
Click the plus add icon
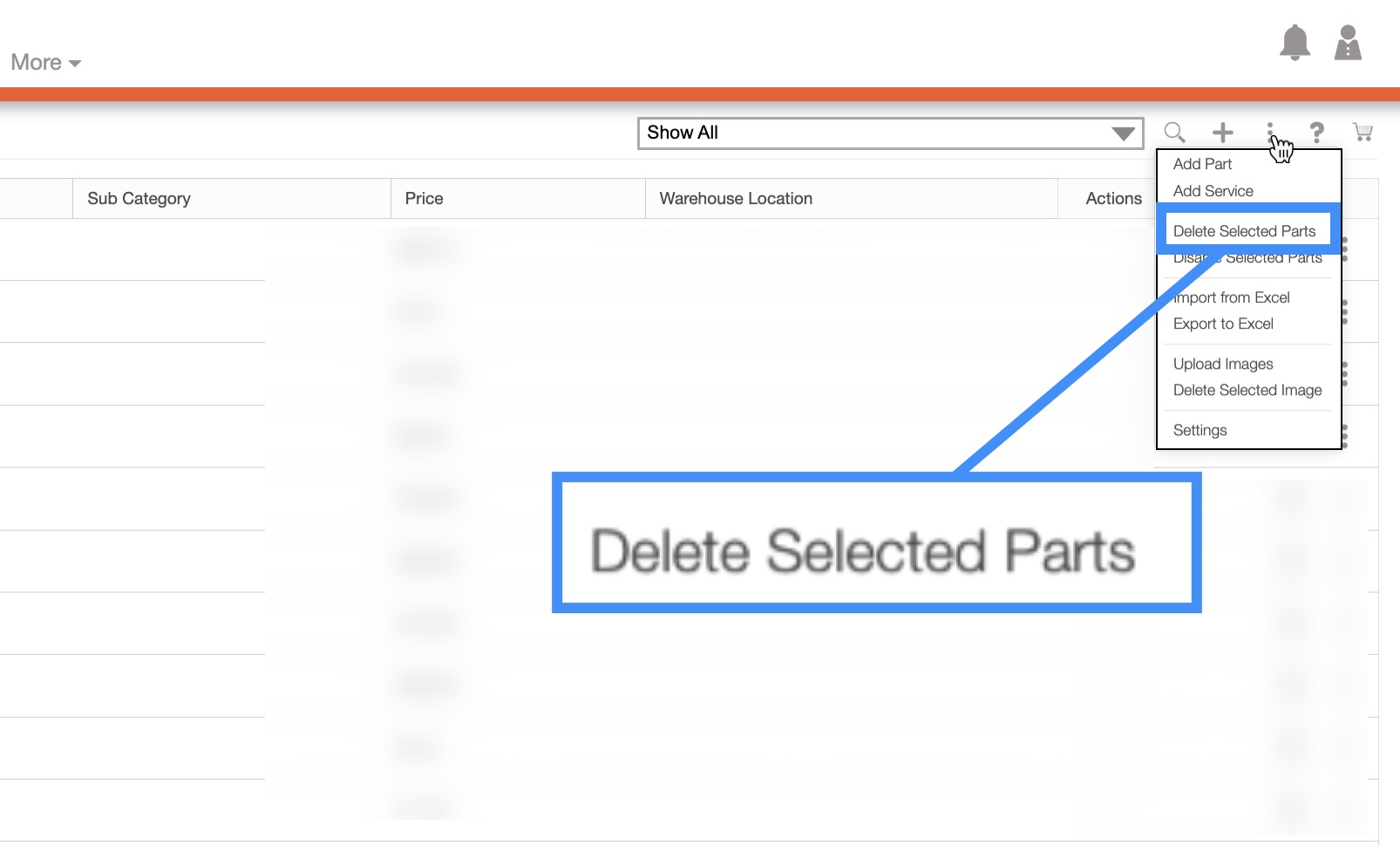click(1222, 133)
